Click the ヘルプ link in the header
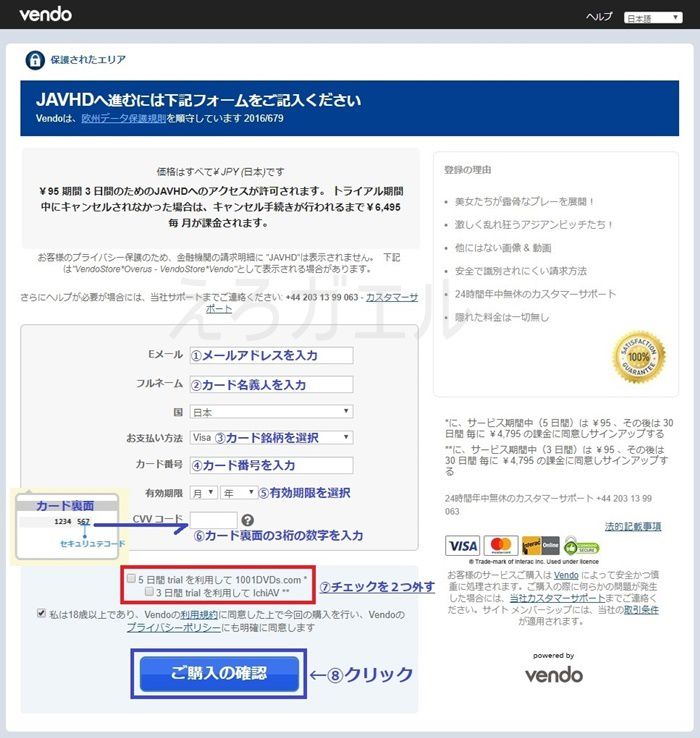This screenshot has width=700, height=738. coord(599,17)
